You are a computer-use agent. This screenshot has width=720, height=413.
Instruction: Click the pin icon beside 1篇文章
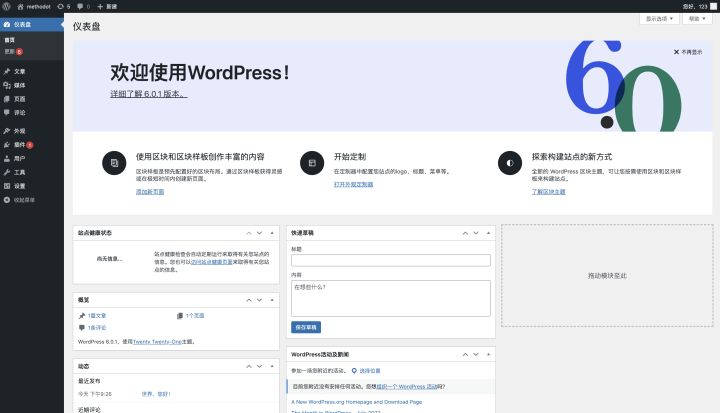tap(82, 316)
